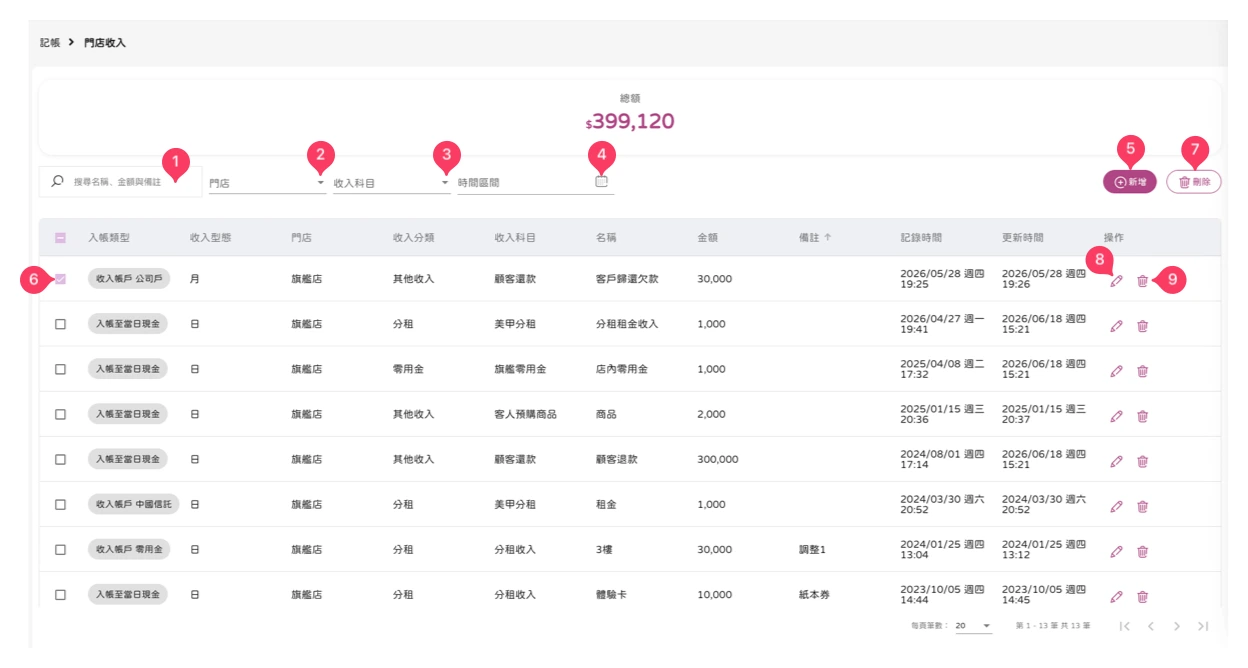Click the 客人預購商品 cell
The width and height of the screenshot is (1248, 668).
pos(525,414)
